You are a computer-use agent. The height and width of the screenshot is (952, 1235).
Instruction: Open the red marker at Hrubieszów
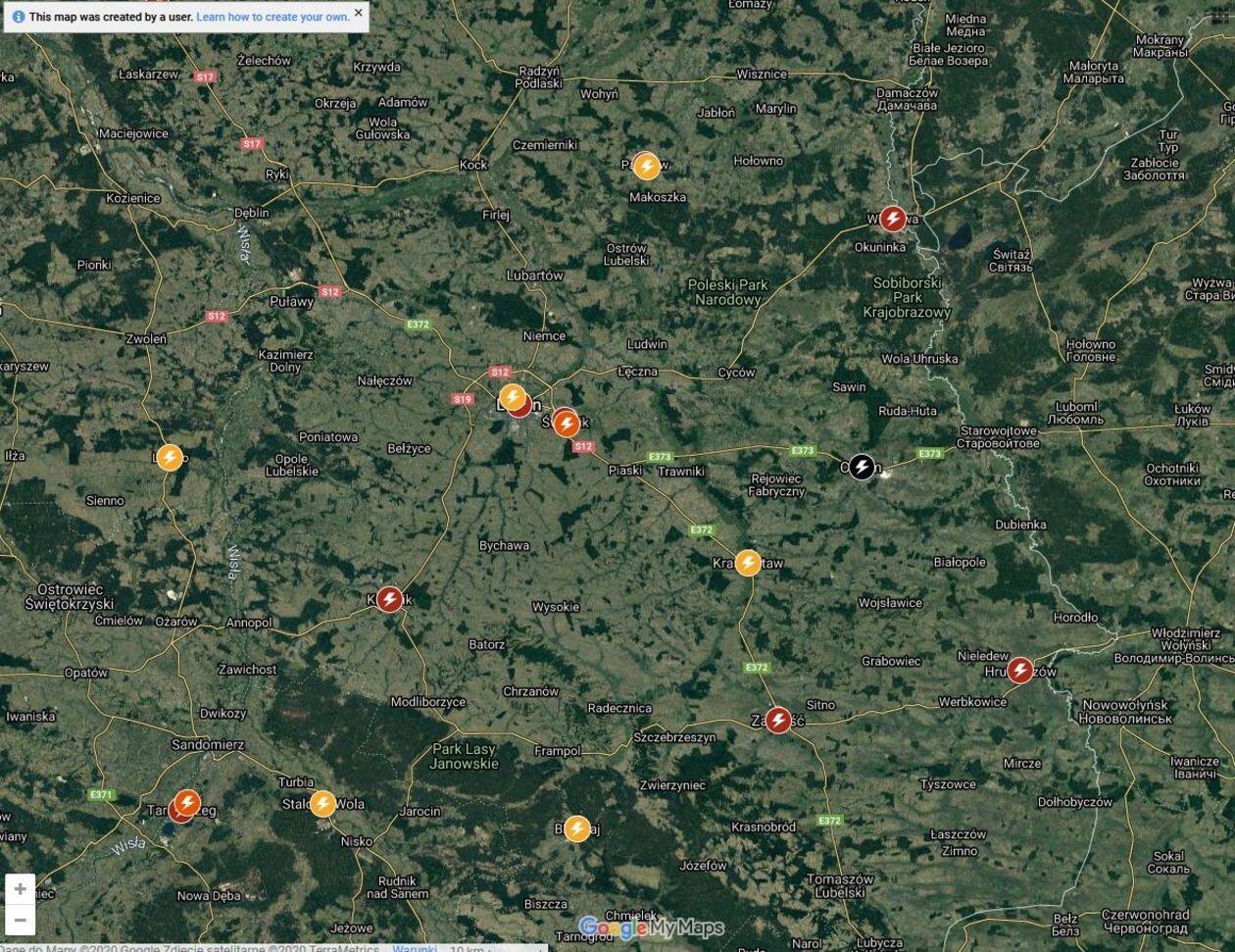tap(1019, 671)
